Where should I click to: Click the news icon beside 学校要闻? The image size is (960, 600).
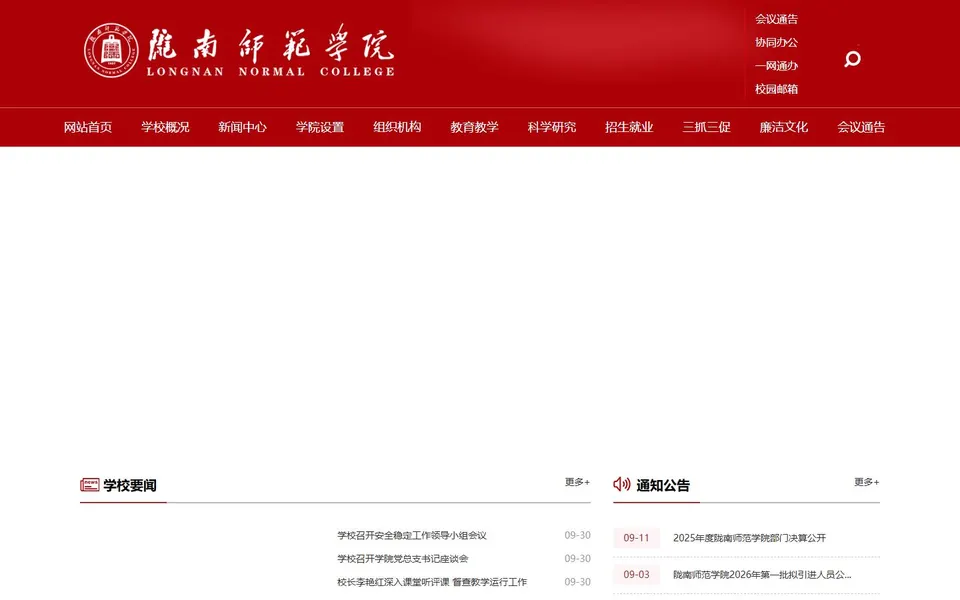pyautogui.click(x=89, y=485)
